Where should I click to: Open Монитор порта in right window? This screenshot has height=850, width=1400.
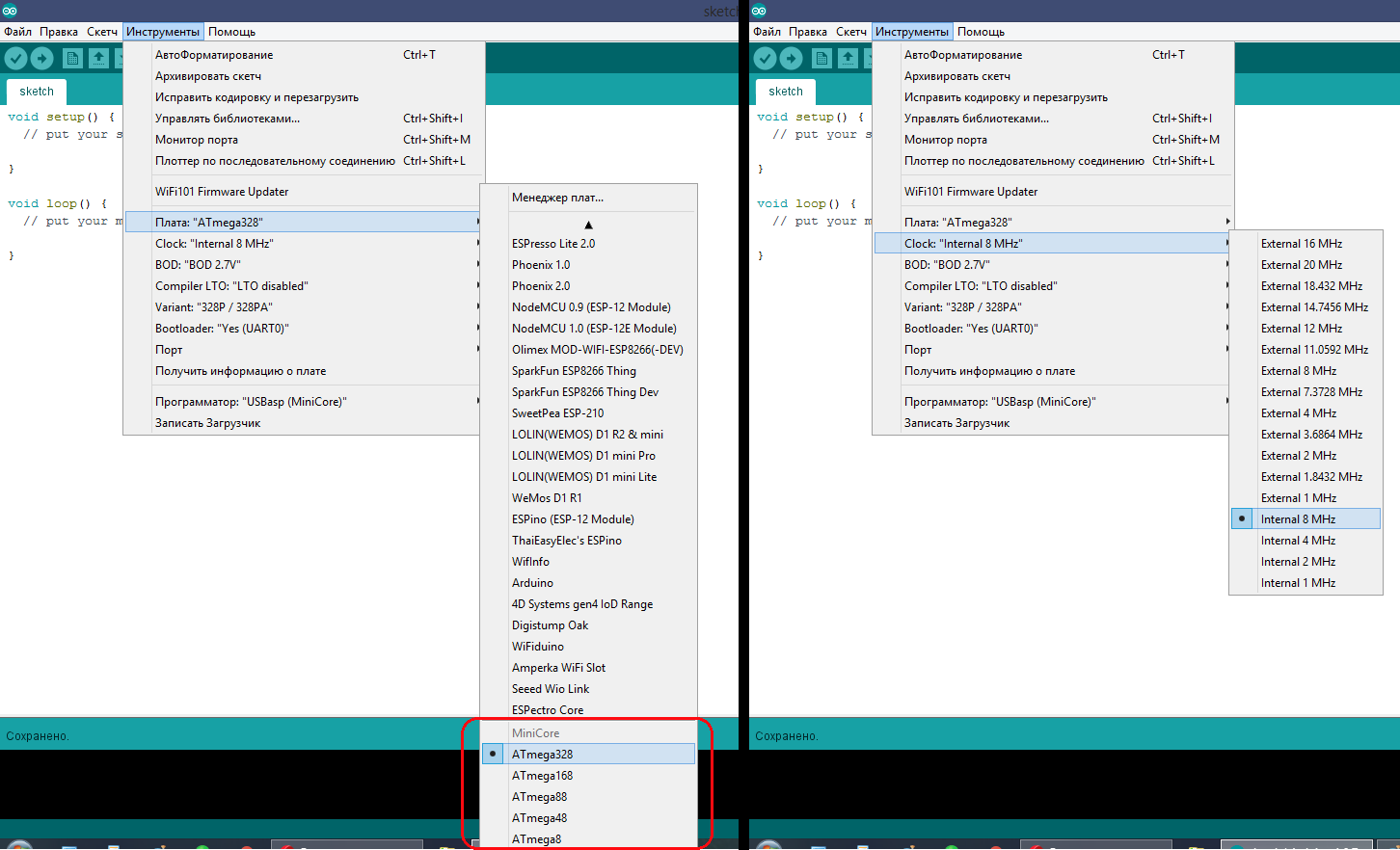pos(1053,140)
